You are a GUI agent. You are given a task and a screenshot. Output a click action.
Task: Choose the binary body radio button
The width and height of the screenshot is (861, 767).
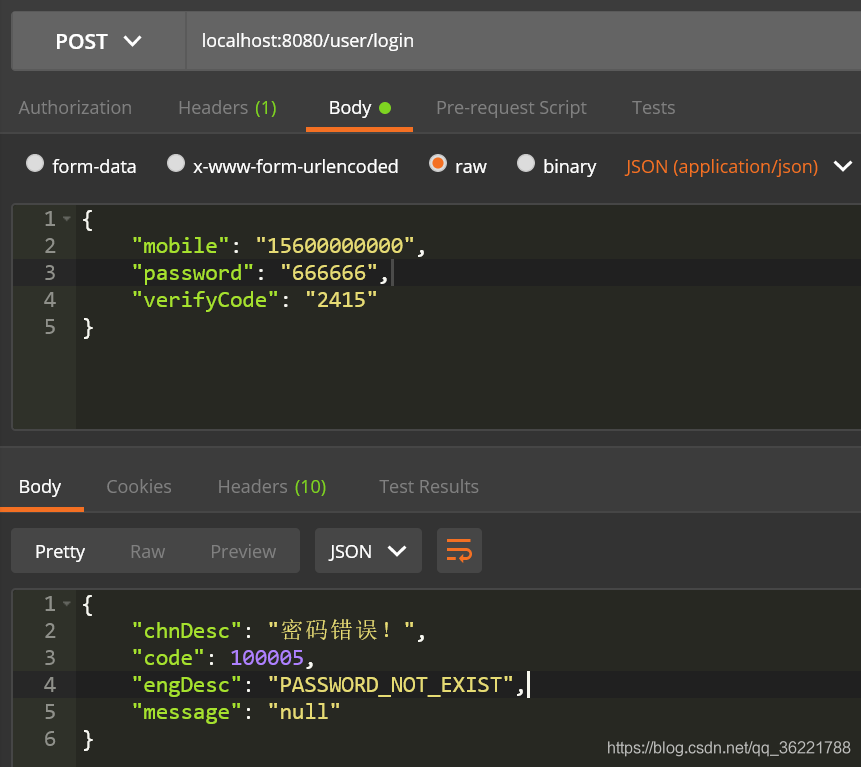[525, 163]
